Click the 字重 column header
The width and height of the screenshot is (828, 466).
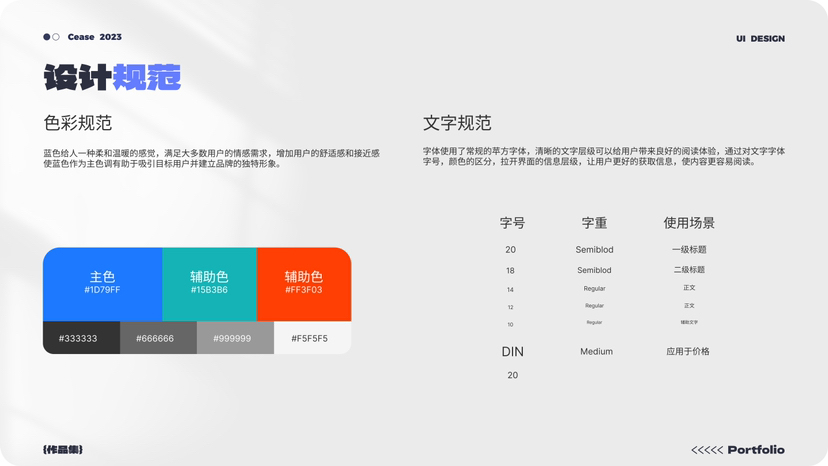(594, 223)
